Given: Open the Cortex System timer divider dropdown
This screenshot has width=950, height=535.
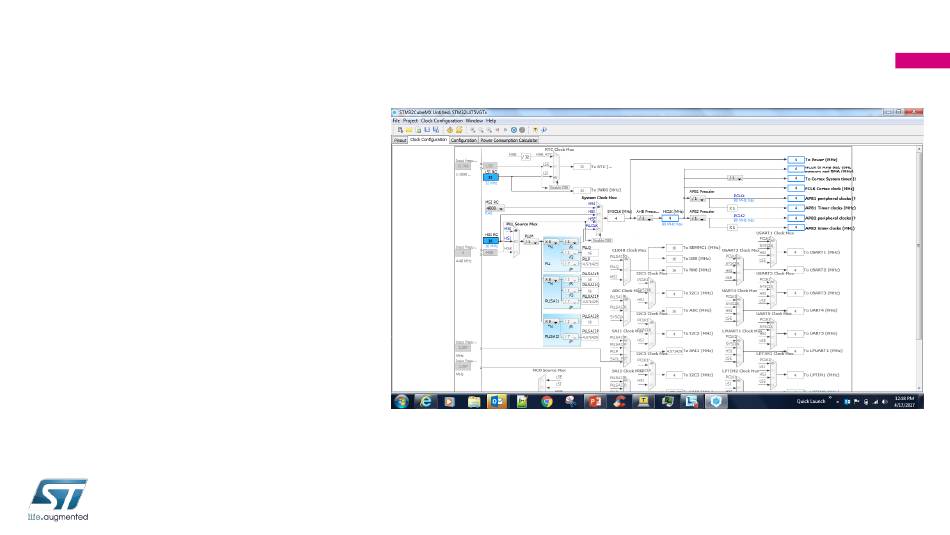Looking at the screenshot, I should [735, 178].
